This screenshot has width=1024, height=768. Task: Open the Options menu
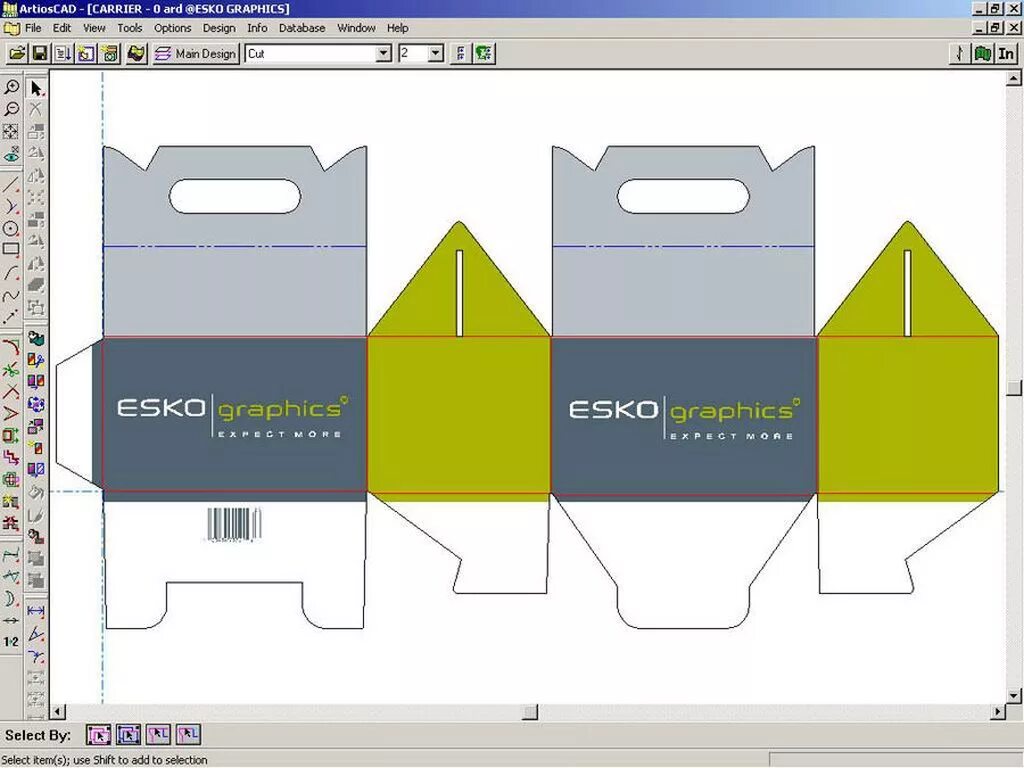172,28
